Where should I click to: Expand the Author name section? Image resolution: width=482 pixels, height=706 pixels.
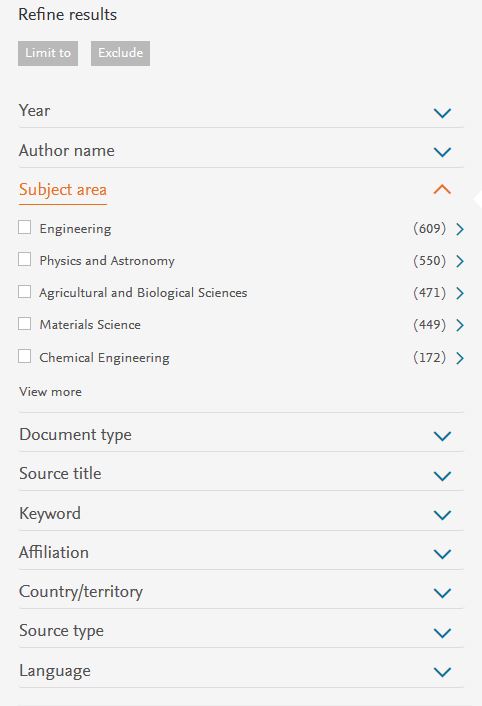(x=241, y=151)
